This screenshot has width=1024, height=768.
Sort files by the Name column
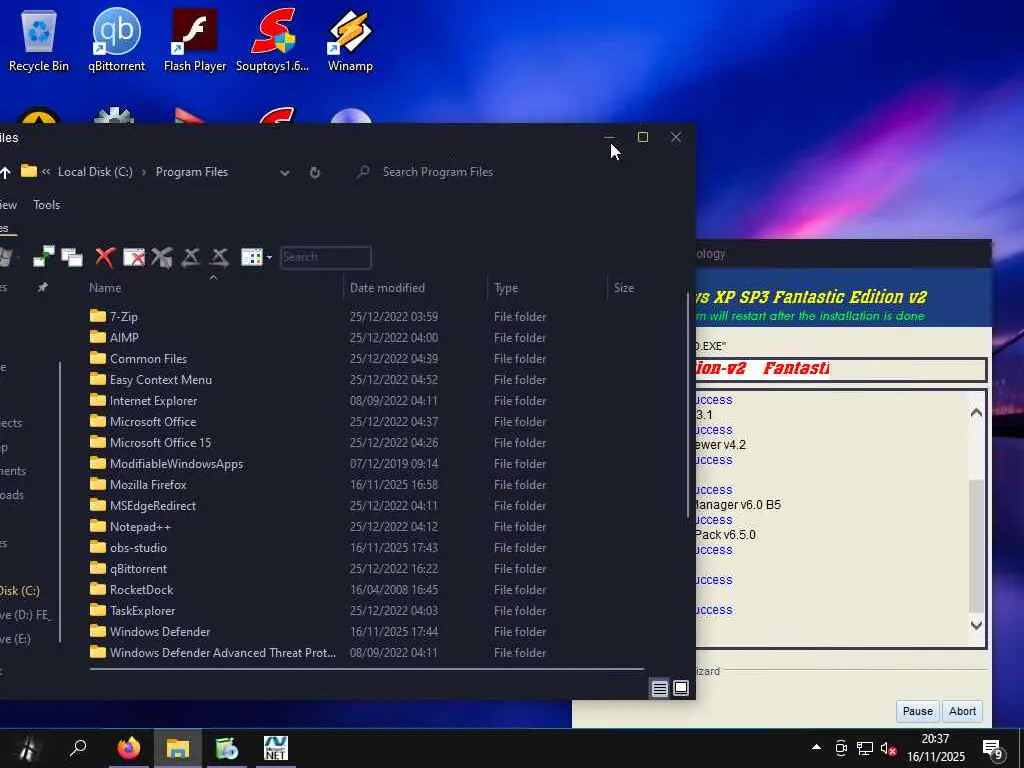pyautogui.click(x=105, y=287)
